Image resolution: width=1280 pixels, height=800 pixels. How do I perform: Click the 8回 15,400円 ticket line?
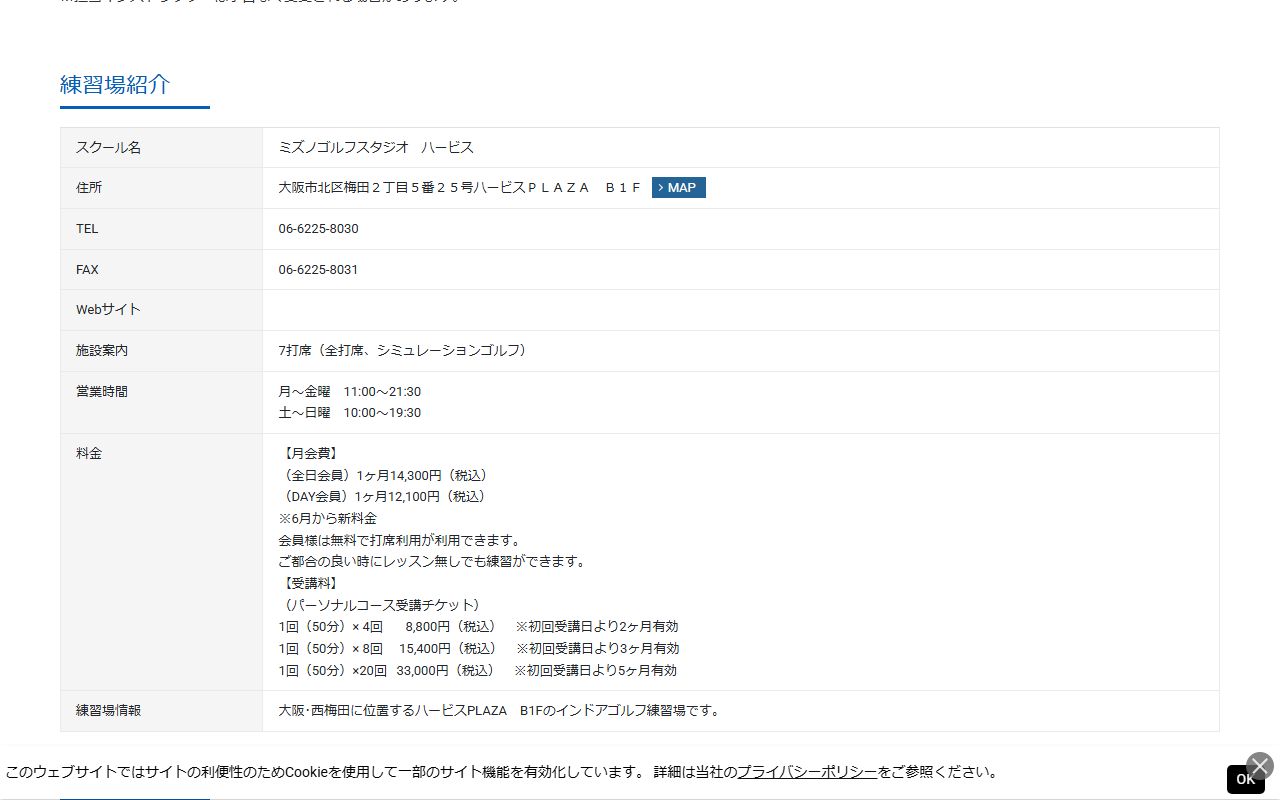(x=478, y=649)
